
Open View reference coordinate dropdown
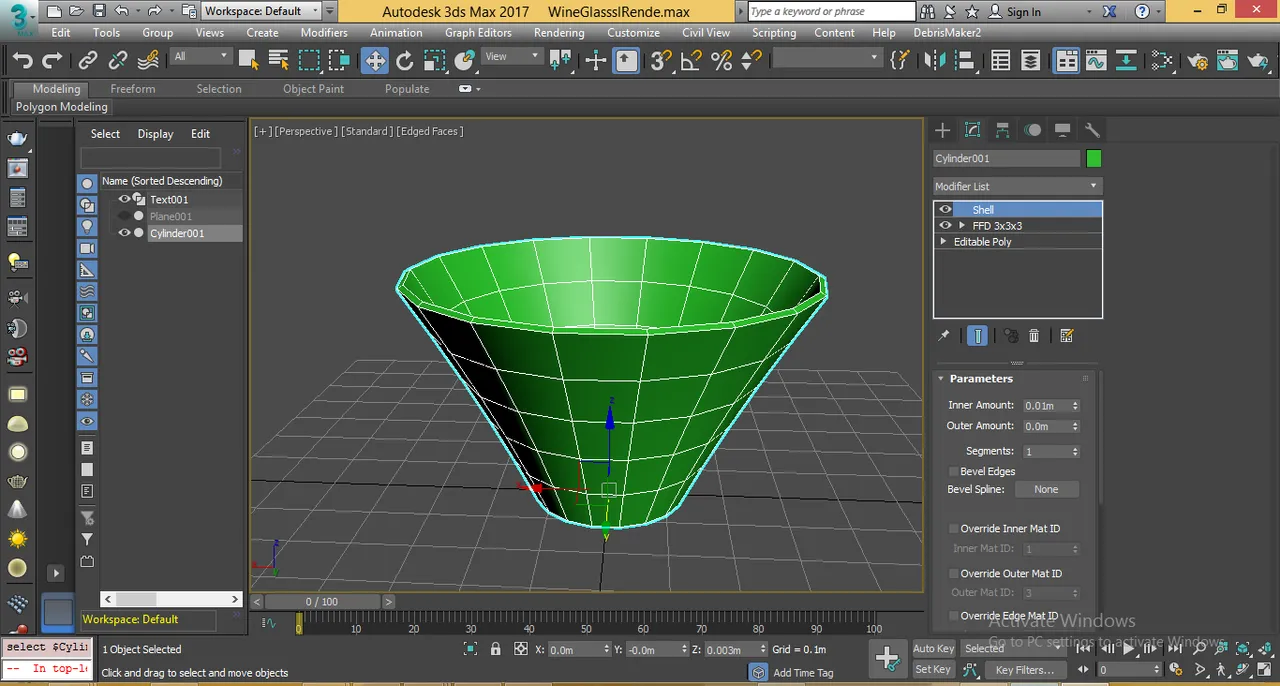click(x=512, y=57)
